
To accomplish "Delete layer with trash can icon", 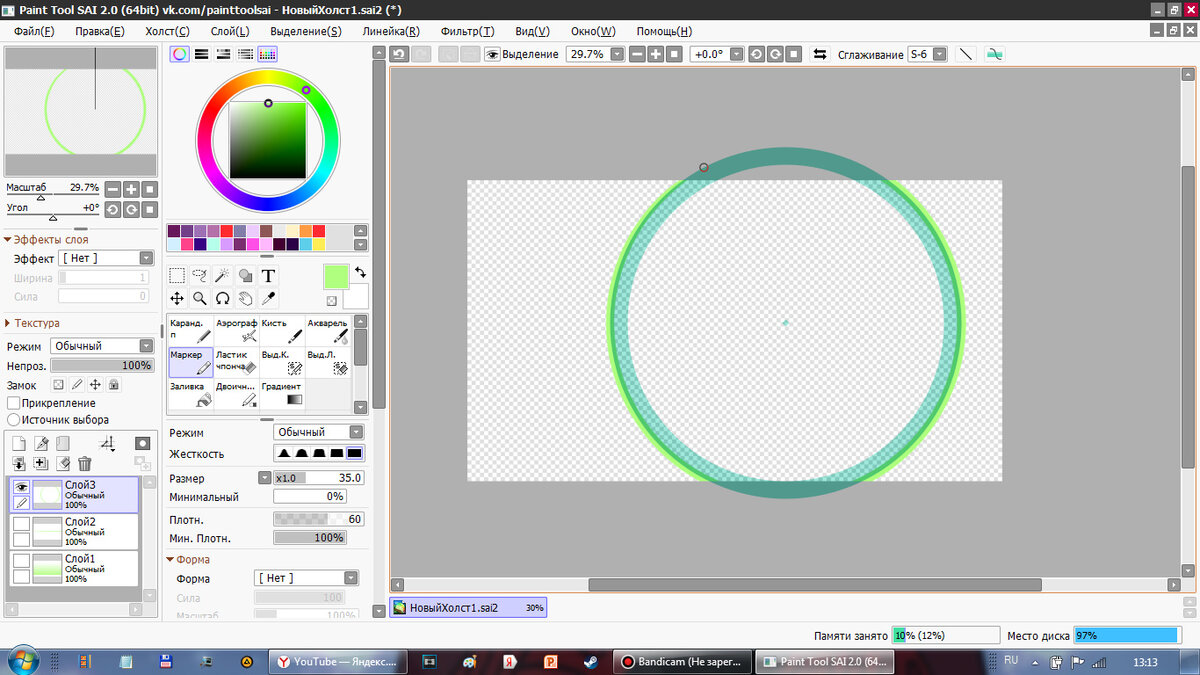I will (85, 463).
